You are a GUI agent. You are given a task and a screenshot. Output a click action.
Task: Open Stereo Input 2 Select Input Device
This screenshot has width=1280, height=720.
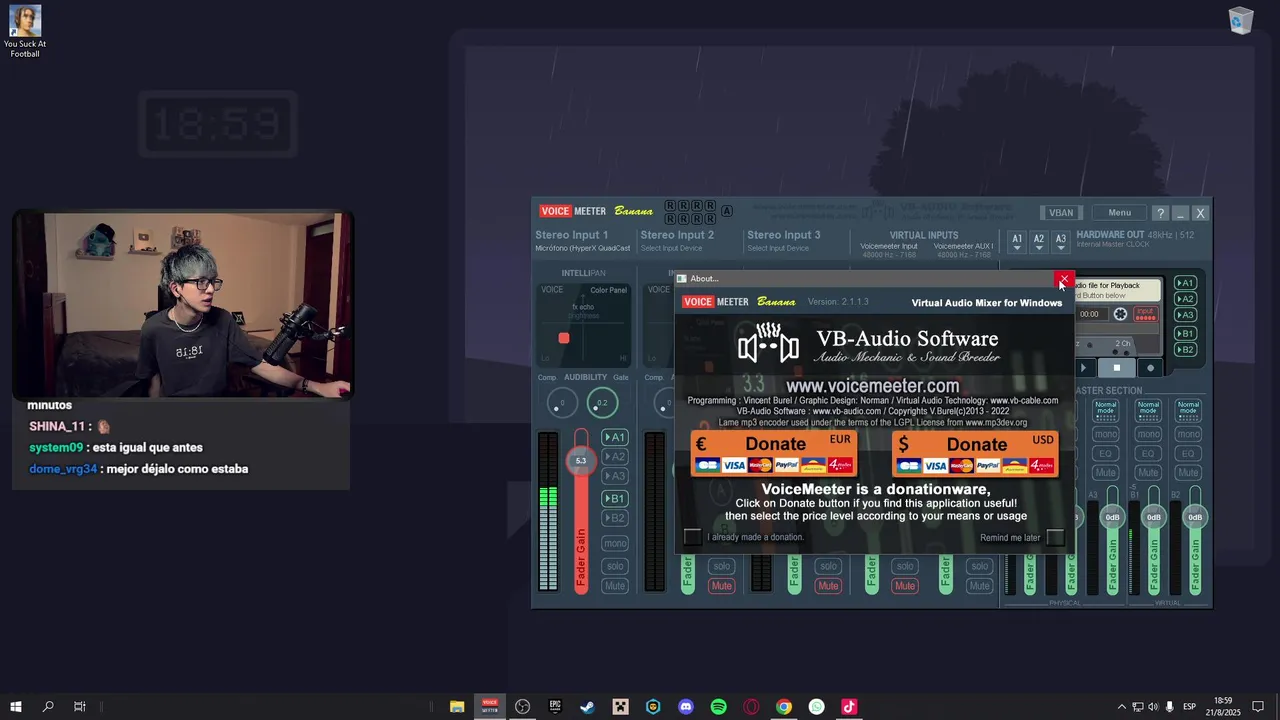tap(671, 248)
